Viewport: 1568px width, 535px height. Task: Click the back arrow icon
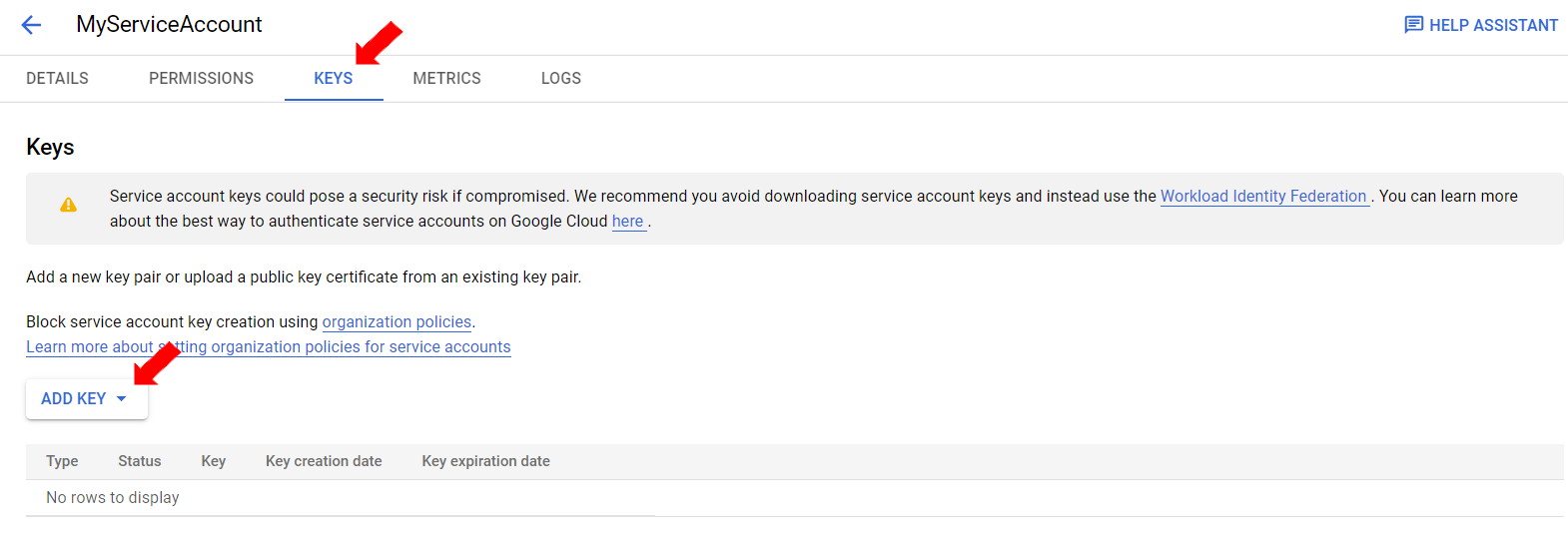pos(32,25)
